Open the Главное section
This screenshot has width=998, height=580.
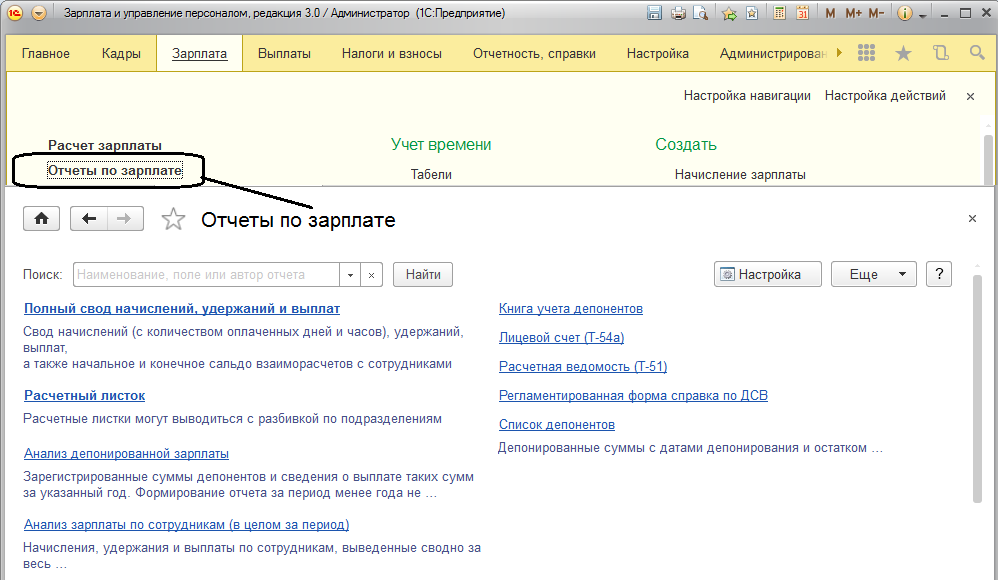click(x=46, y=53)
